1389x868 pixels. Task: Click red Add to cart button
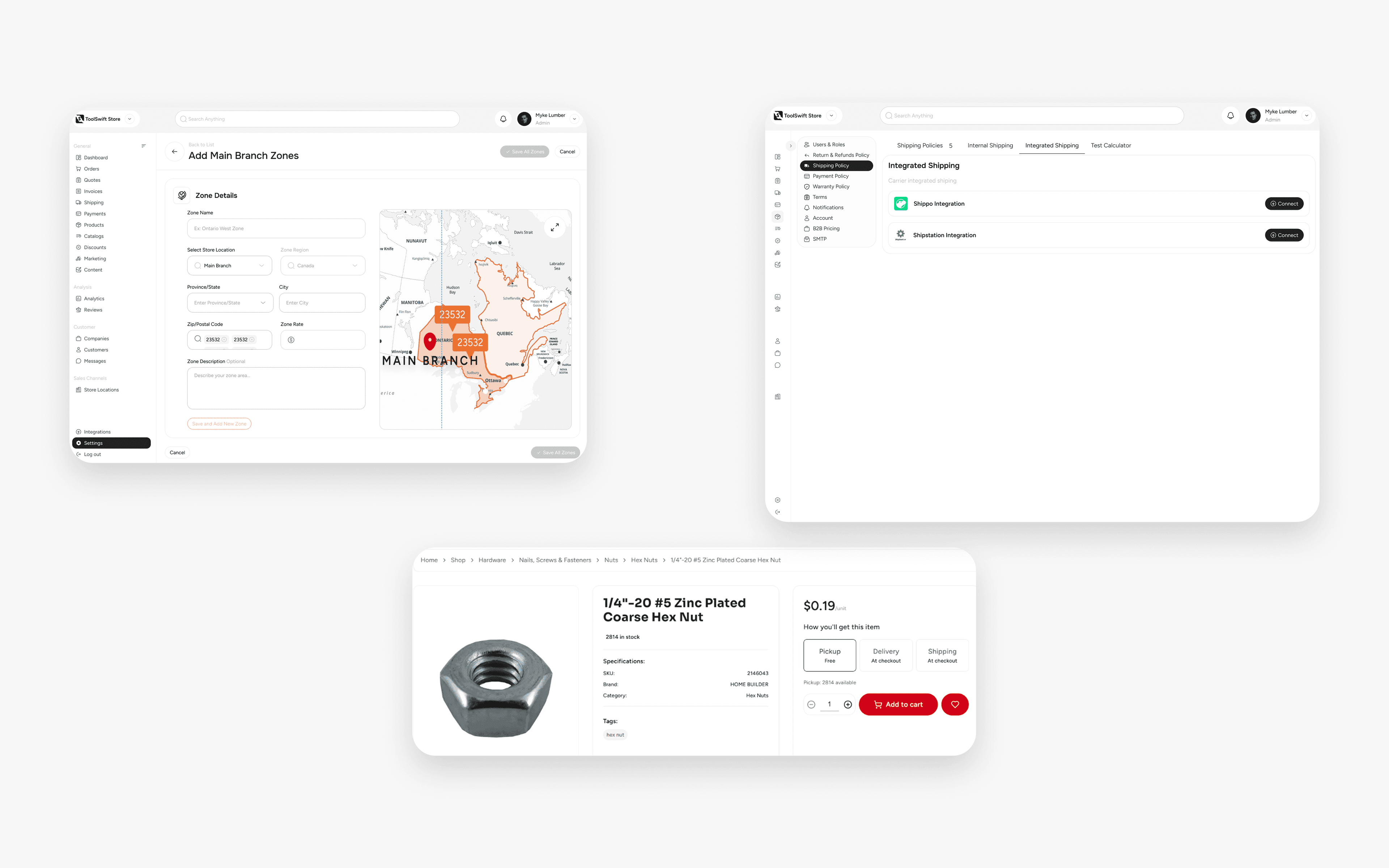pos(898,705)
